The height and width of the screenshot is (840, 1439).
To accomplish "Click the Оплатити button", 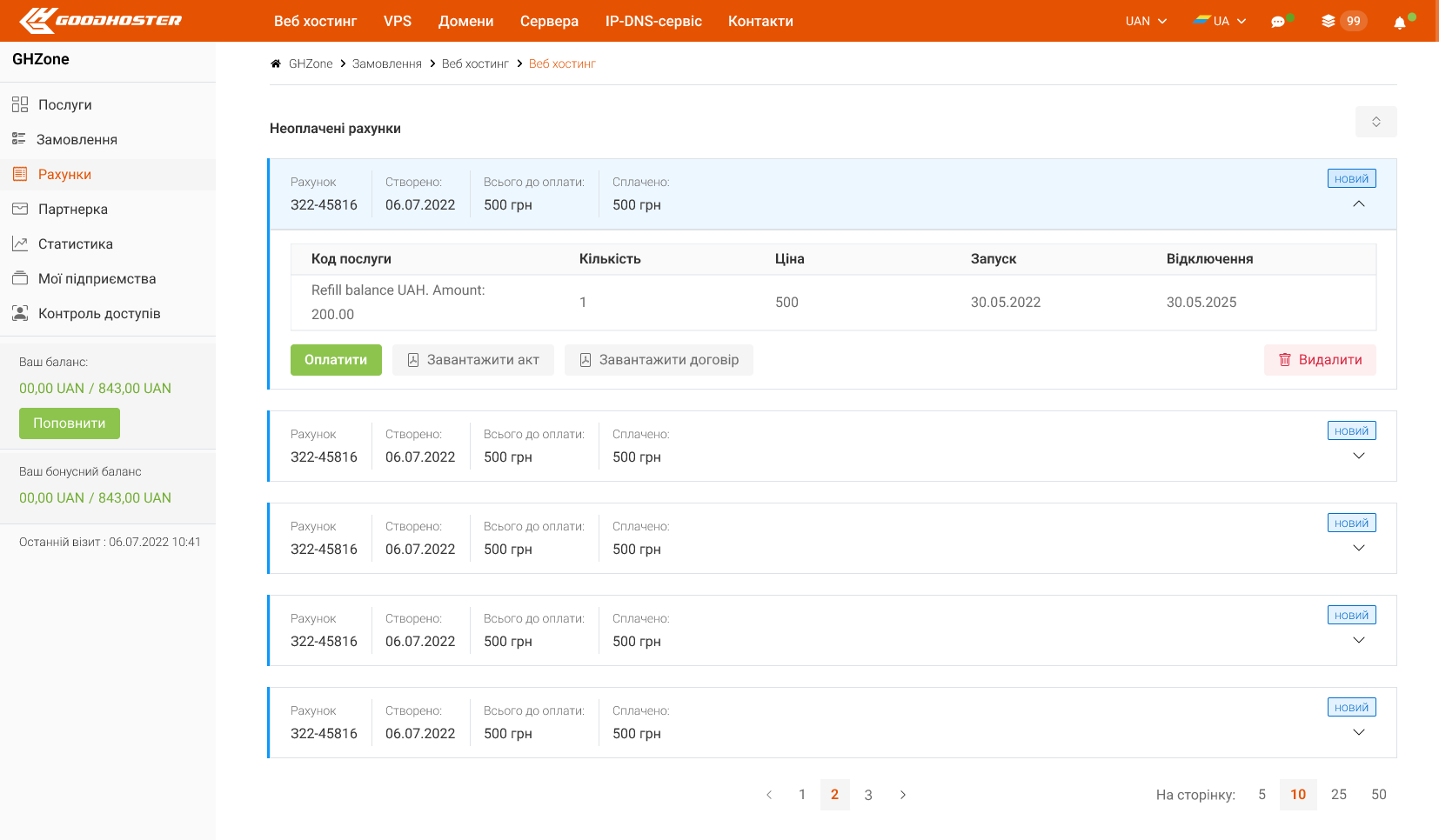I will (x=336, y=360).
